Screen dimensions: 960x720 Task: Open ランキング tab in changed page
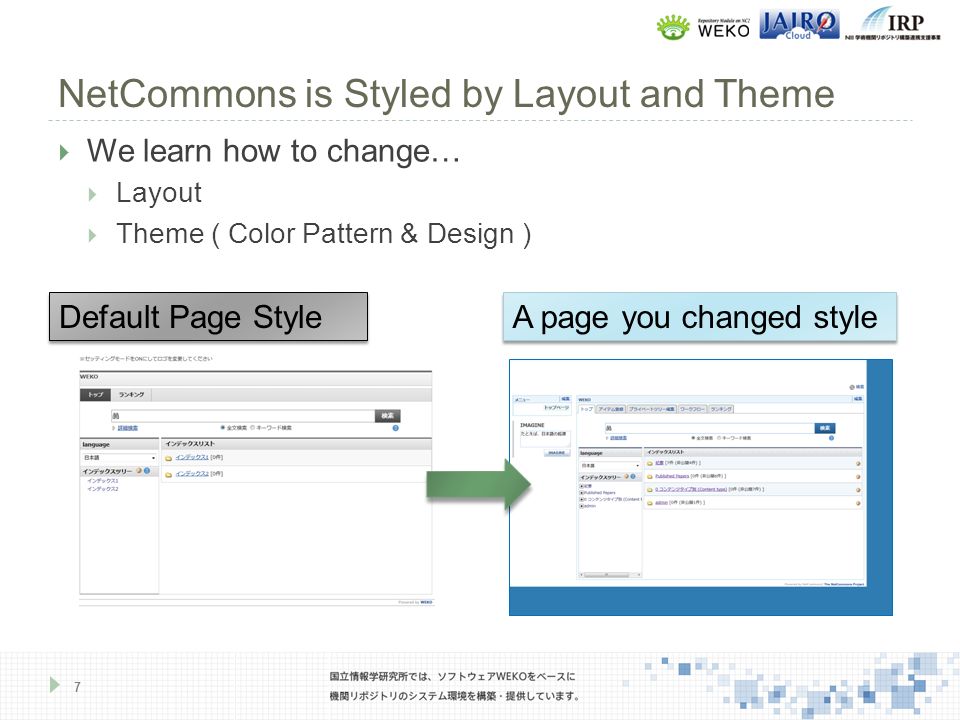coord(721,409)
